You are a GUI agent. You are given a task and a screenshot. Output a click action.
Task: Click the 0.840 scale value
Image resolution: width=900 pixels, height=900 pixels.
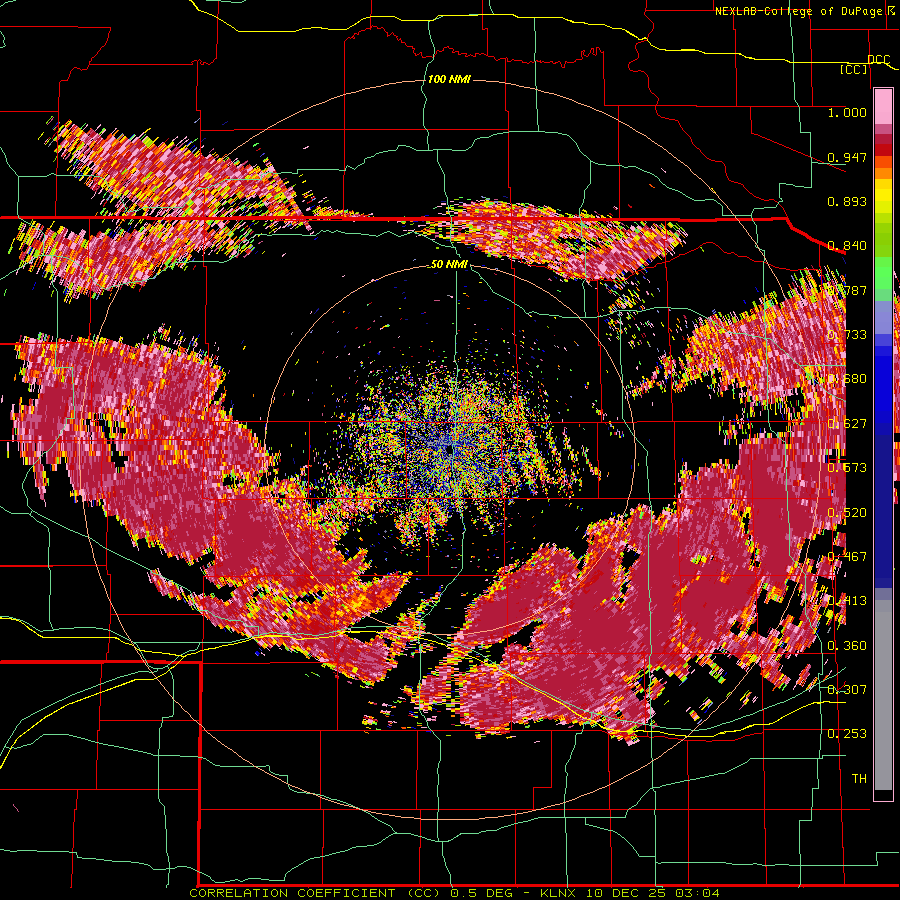tap(847, 246)
